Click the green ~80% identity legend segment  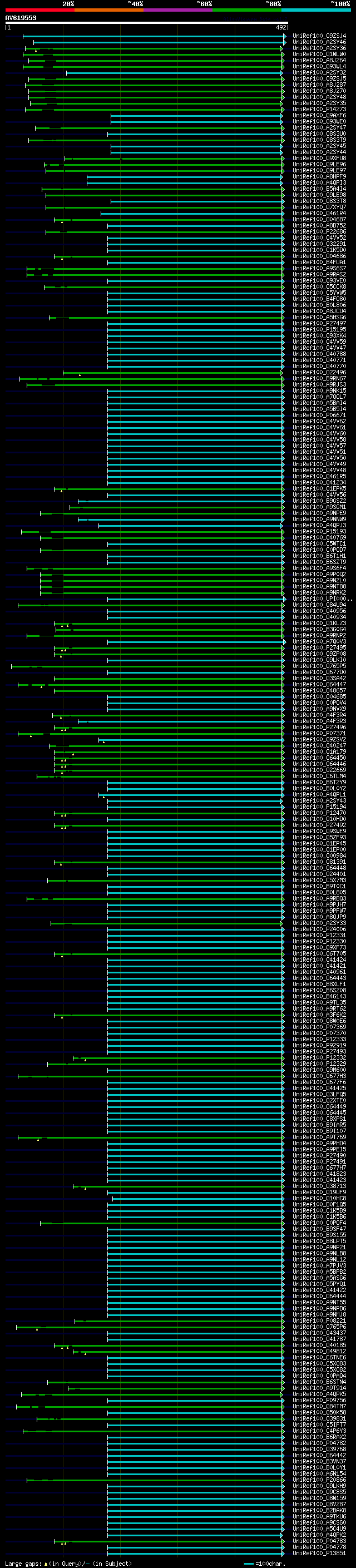click(247, 11)
